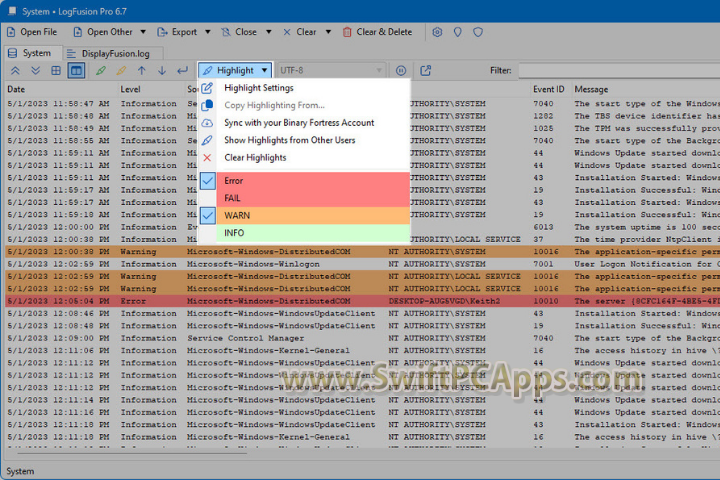Expand the Export dropdown arrow
The height and width of the screenshot is (480, 720).
click(x=208, y=32)
